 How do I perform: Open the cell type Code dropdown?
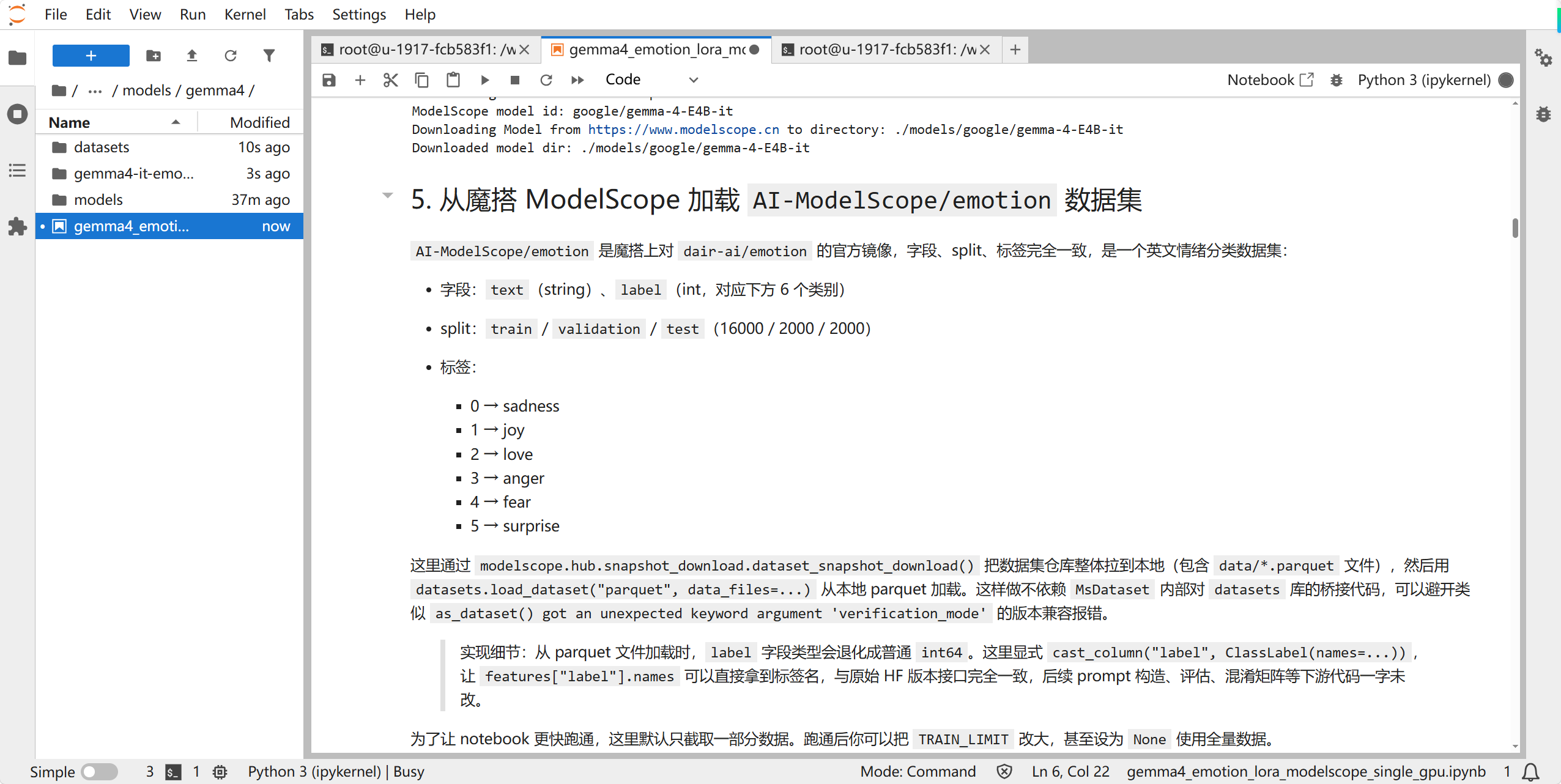[651, 80]
